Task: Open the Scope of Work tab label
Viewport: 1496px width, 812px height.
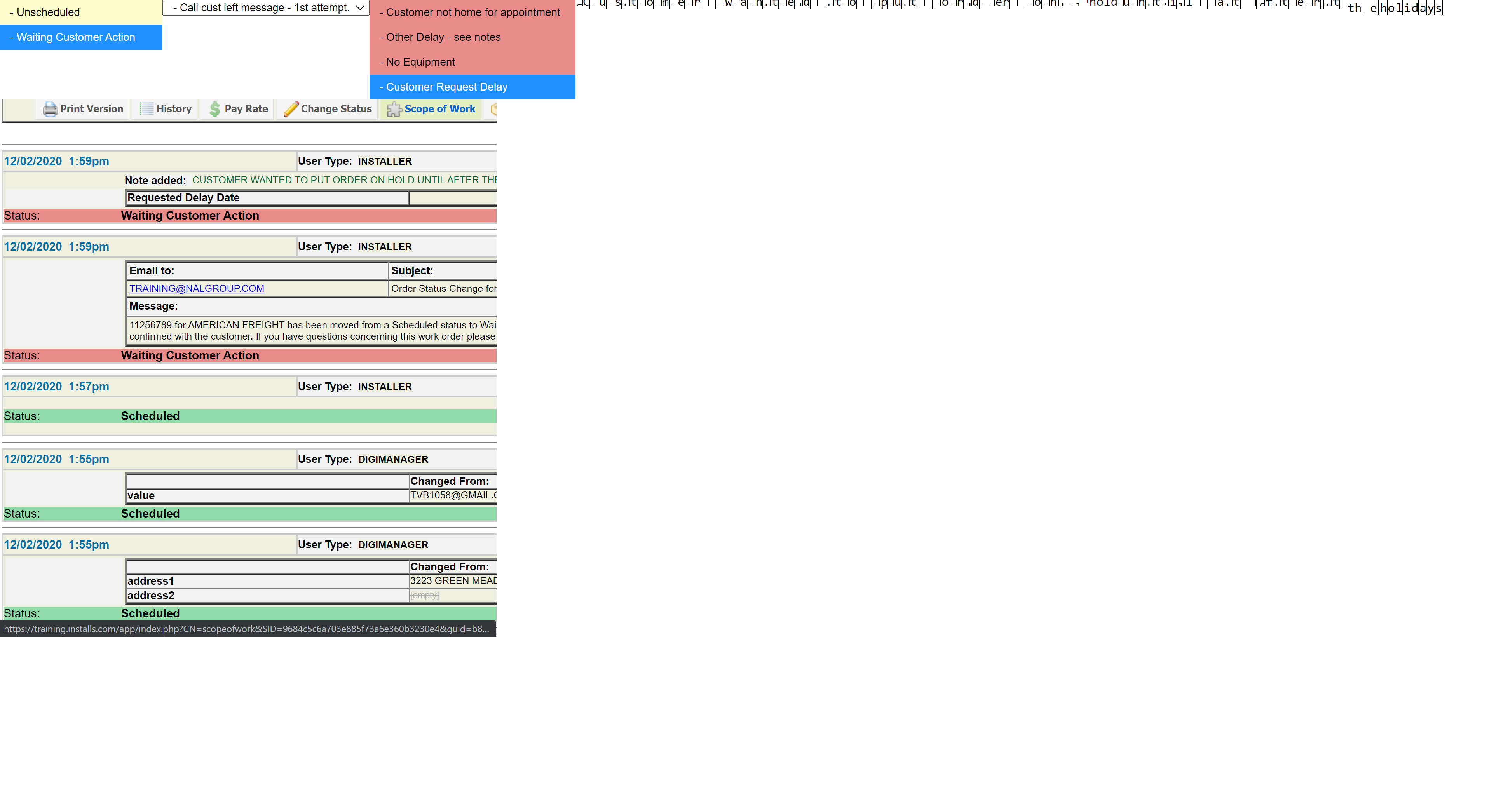Action: click(x=439, y=109)
